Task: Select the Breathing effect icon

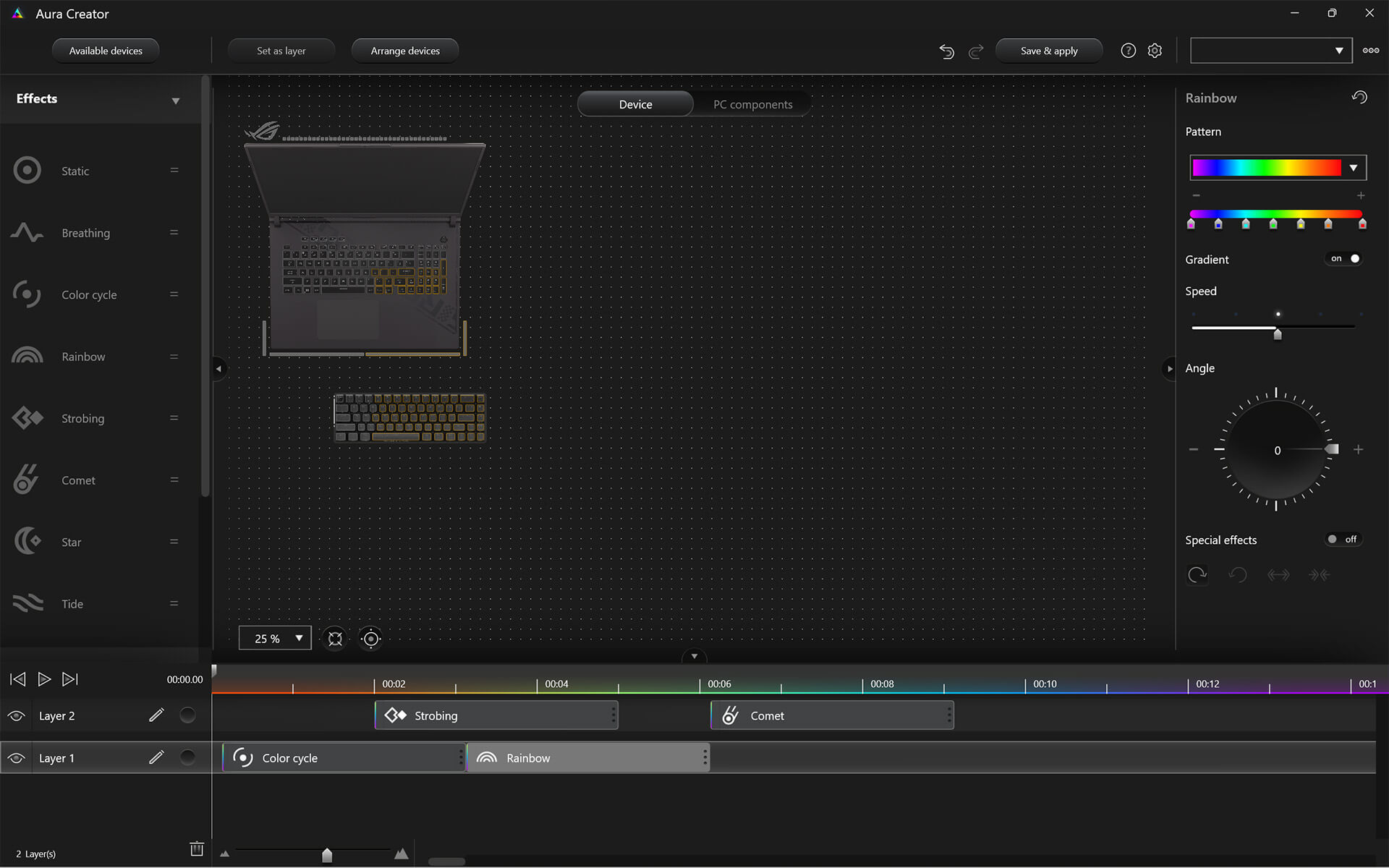Action: 25,232
